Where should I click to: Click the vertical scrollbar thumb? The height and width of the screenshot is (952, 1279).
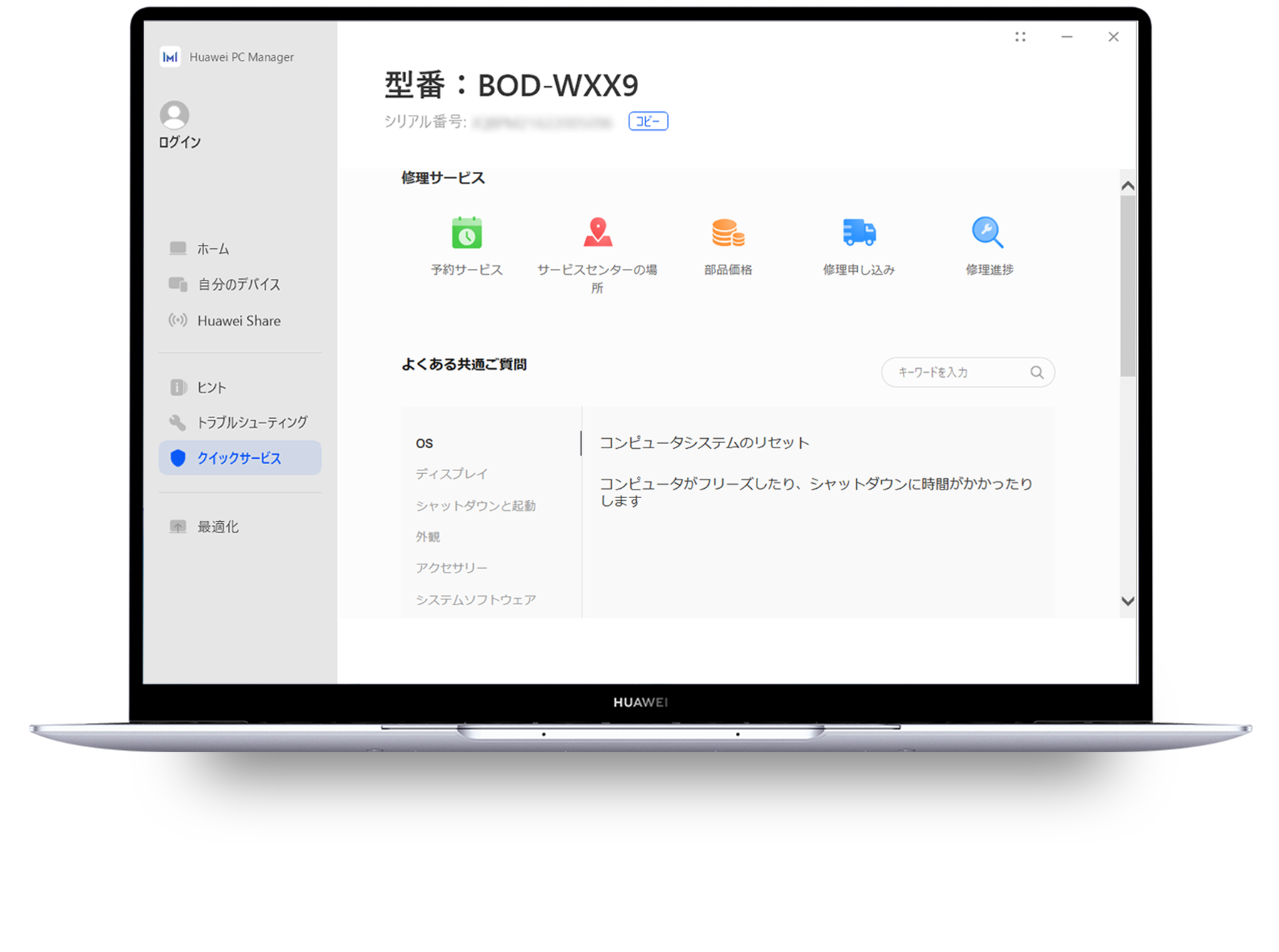(x=1128, y=285)
